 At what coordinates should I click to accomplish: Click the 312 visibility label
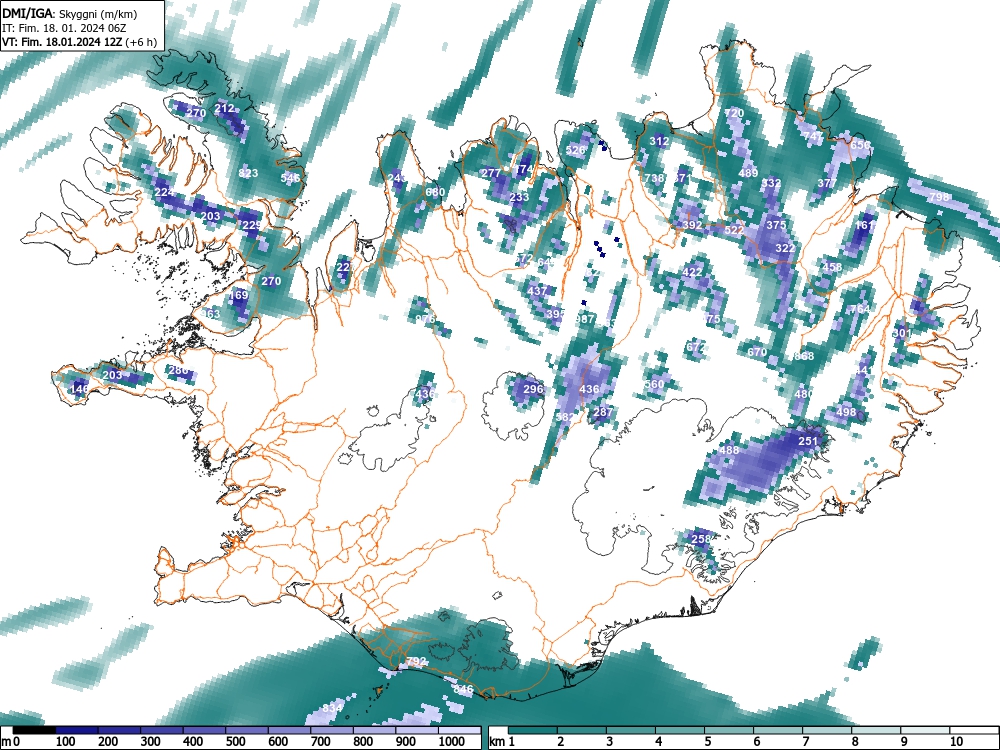(x=659, y=142)
